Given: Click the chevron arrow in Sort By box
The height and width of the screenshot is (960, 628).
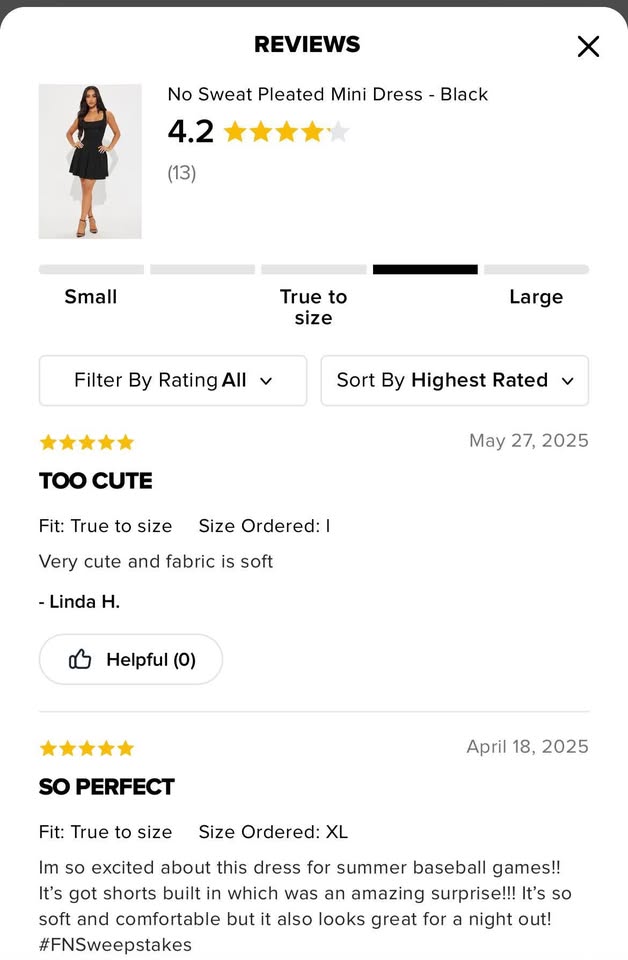Looking at the screenshot, I should pyautogui.click(x=568, y=381).
